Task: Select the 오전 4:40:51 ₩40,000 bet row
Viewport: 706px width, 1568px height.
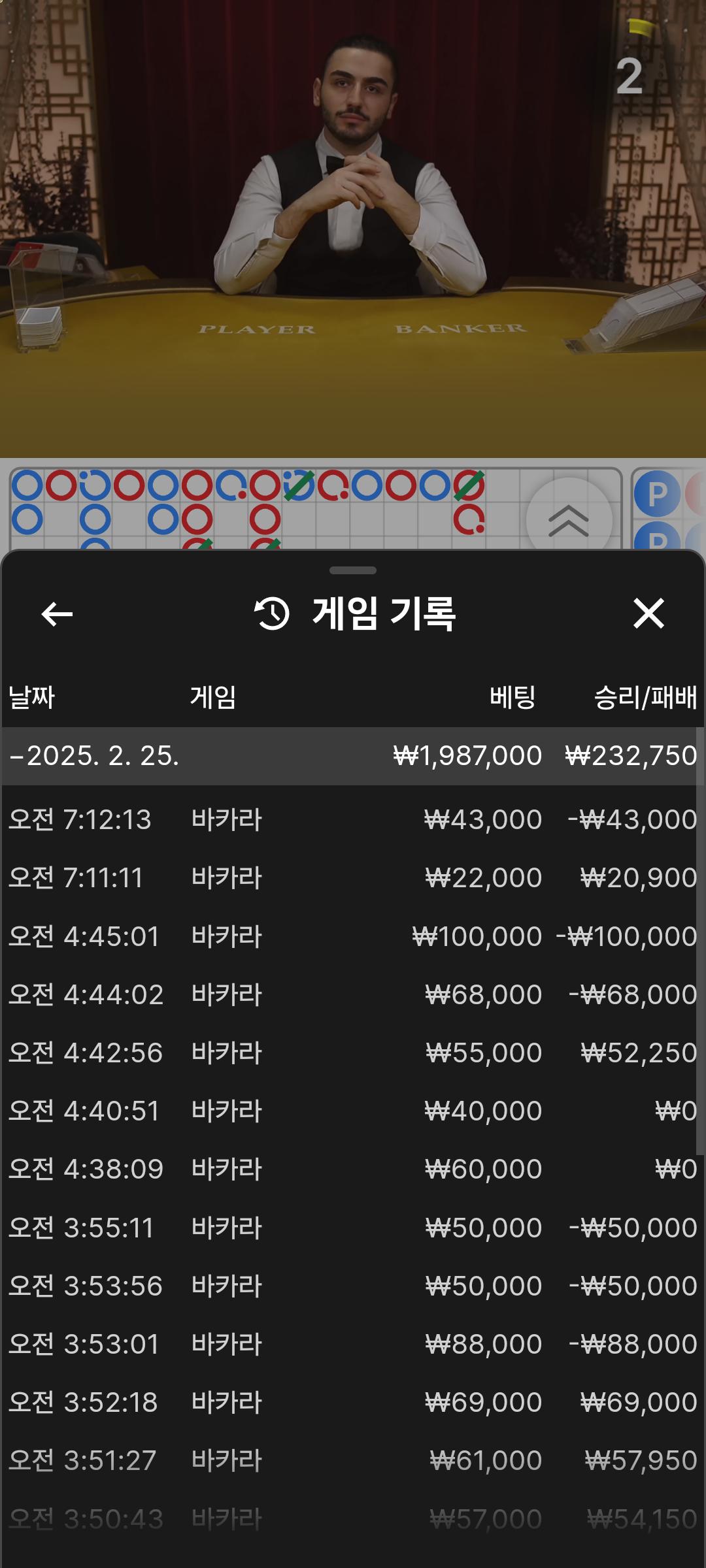Action: click(353, 1111)
